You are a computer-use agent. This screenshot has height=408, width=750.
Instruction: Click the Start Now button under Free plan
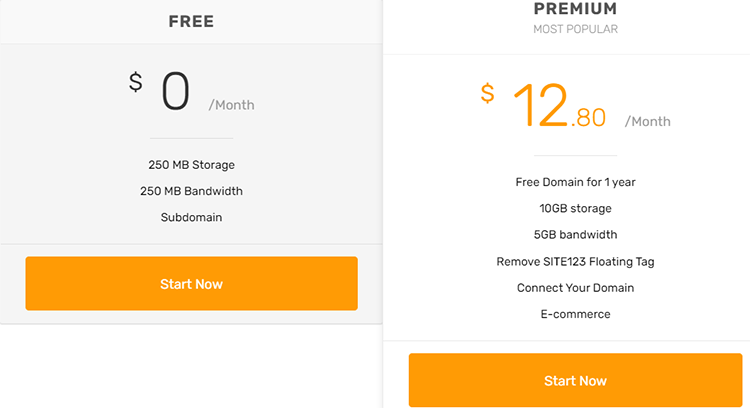tap(191, 284)
